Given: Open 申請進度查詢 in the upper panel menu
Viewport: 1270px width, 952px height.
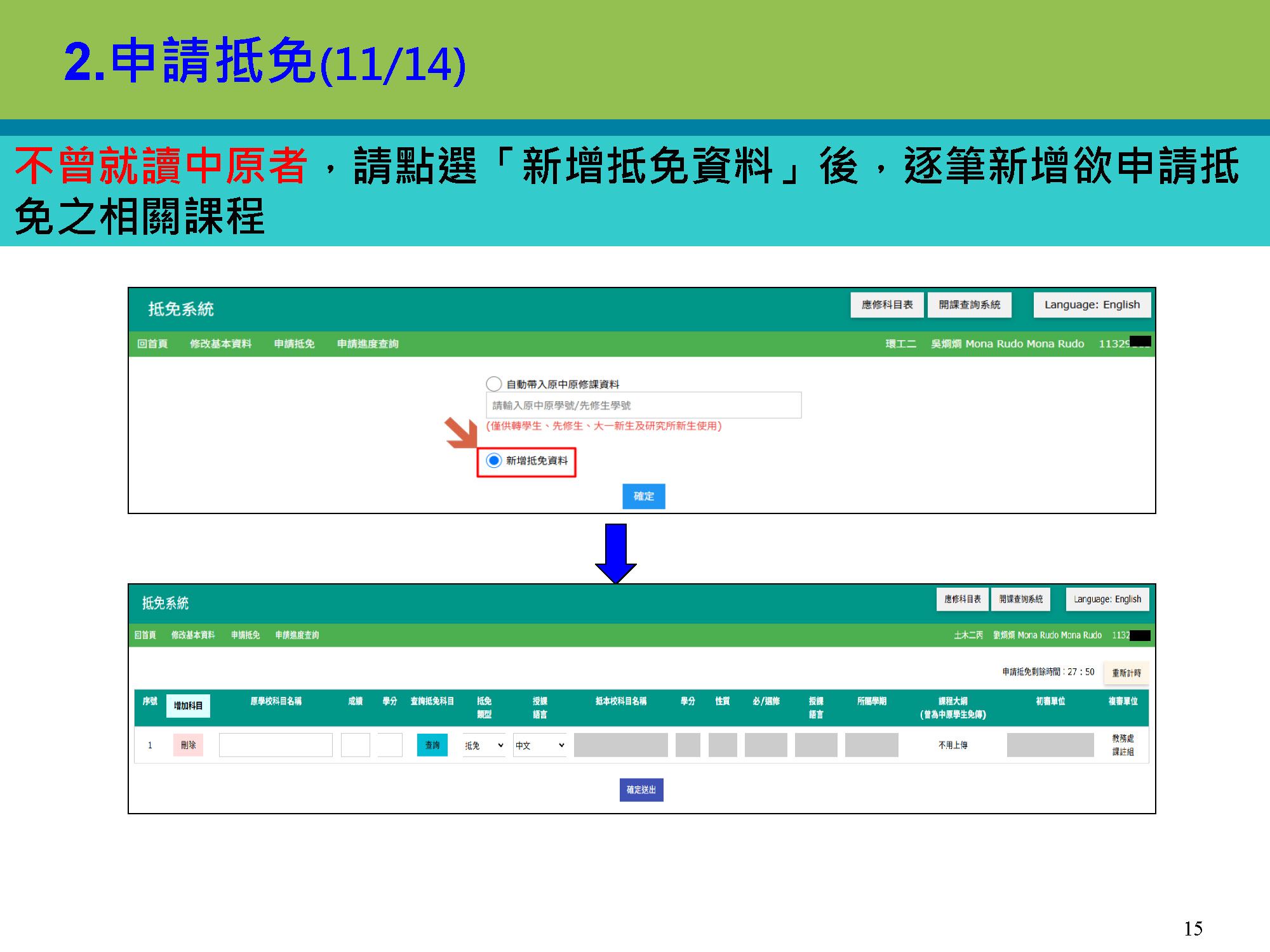Looking at the screenshot, I should (368, 344).
